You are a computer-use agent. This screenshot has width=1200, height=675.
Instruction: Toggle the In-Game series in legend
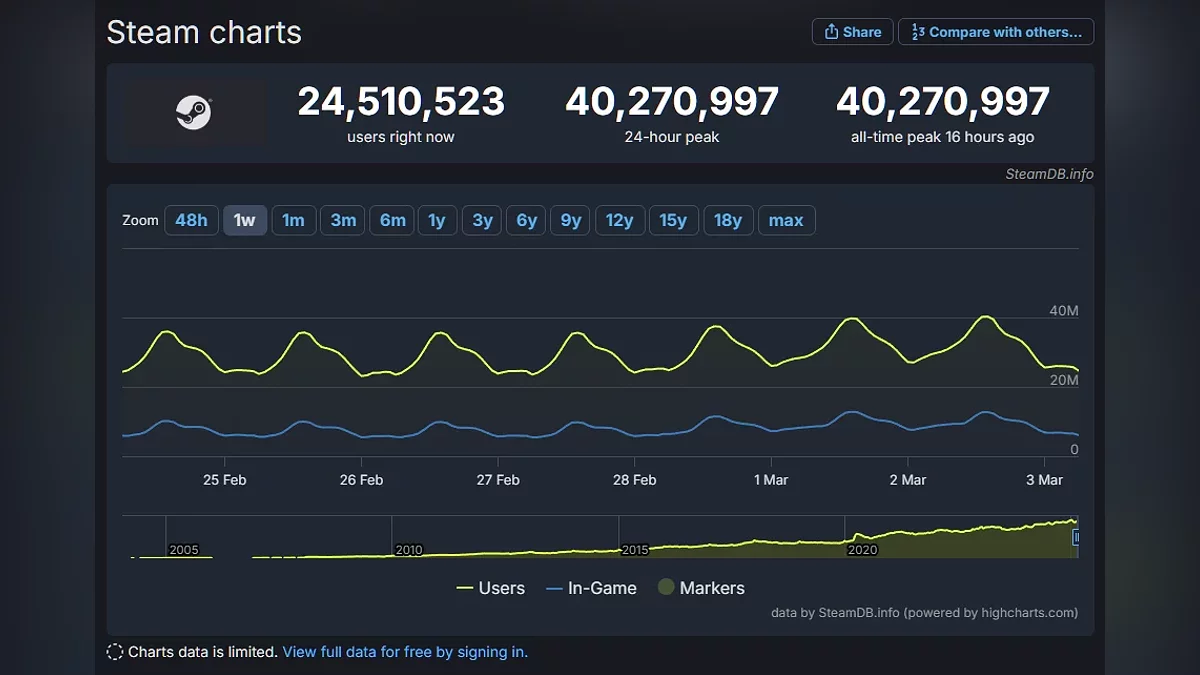click(x=591, y=588)
